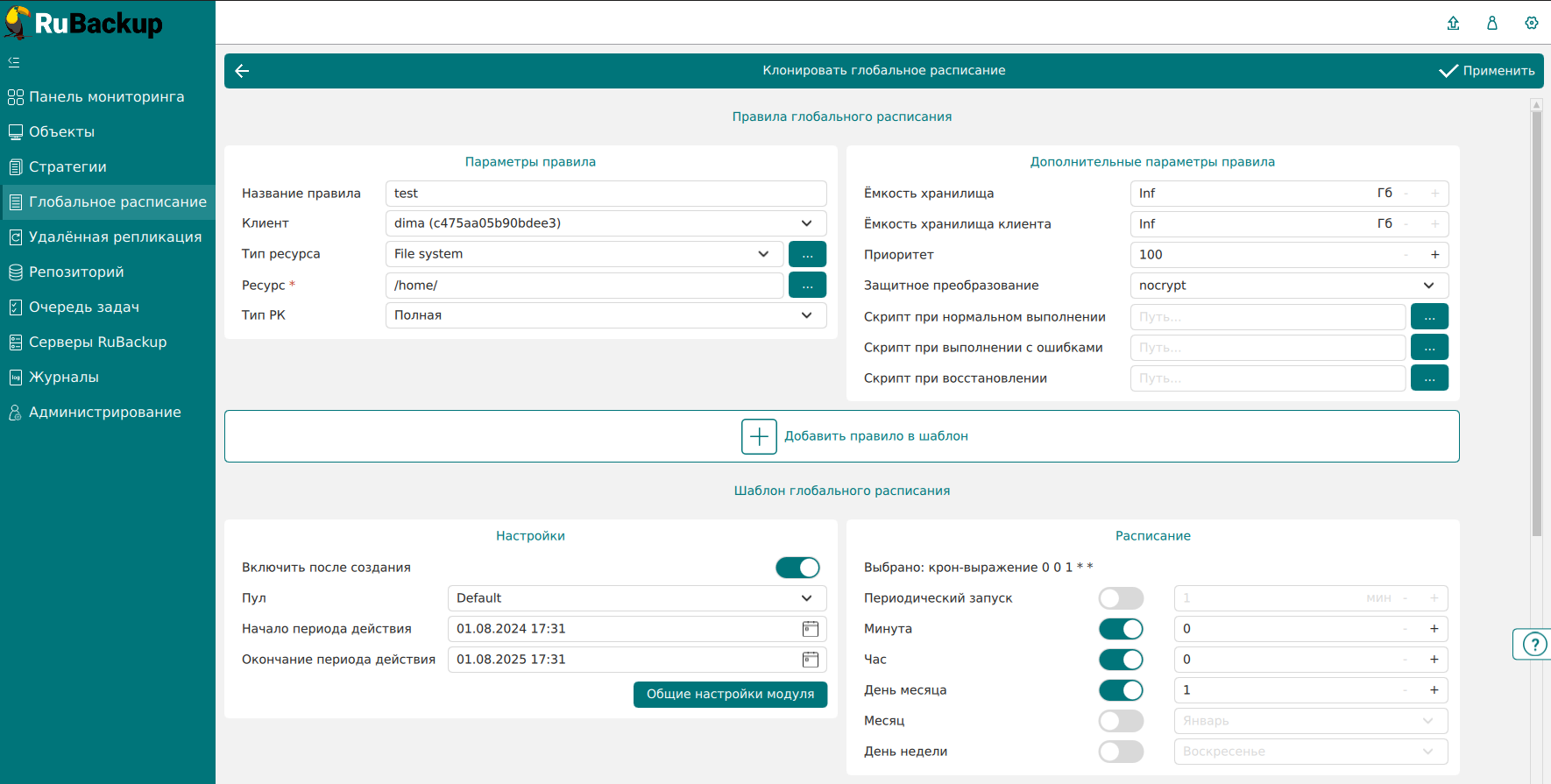Click the Окончание периода действия field
This screenshot has height=784, width=1551.
point(637,660)
